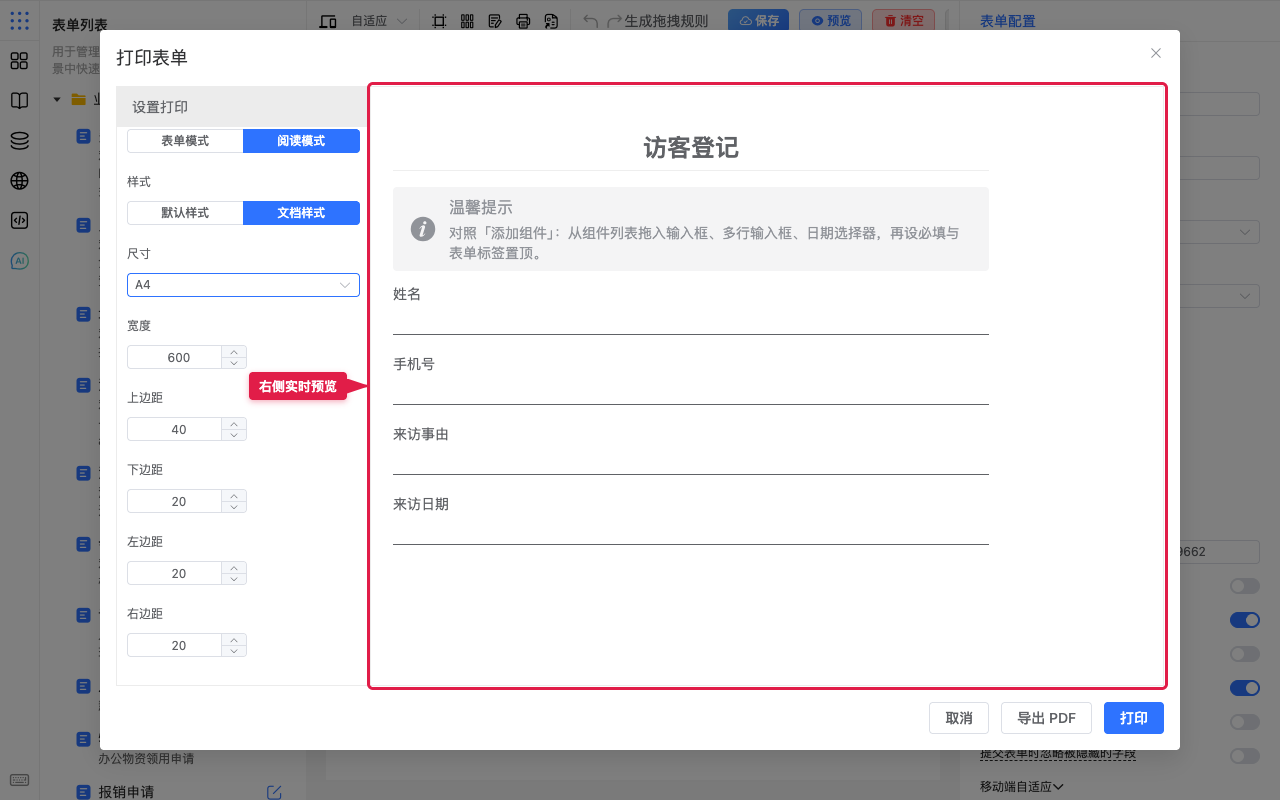Click the dotted grid logo in sidebar
This screenshot has height=800, width=1280.
[19, 20]
